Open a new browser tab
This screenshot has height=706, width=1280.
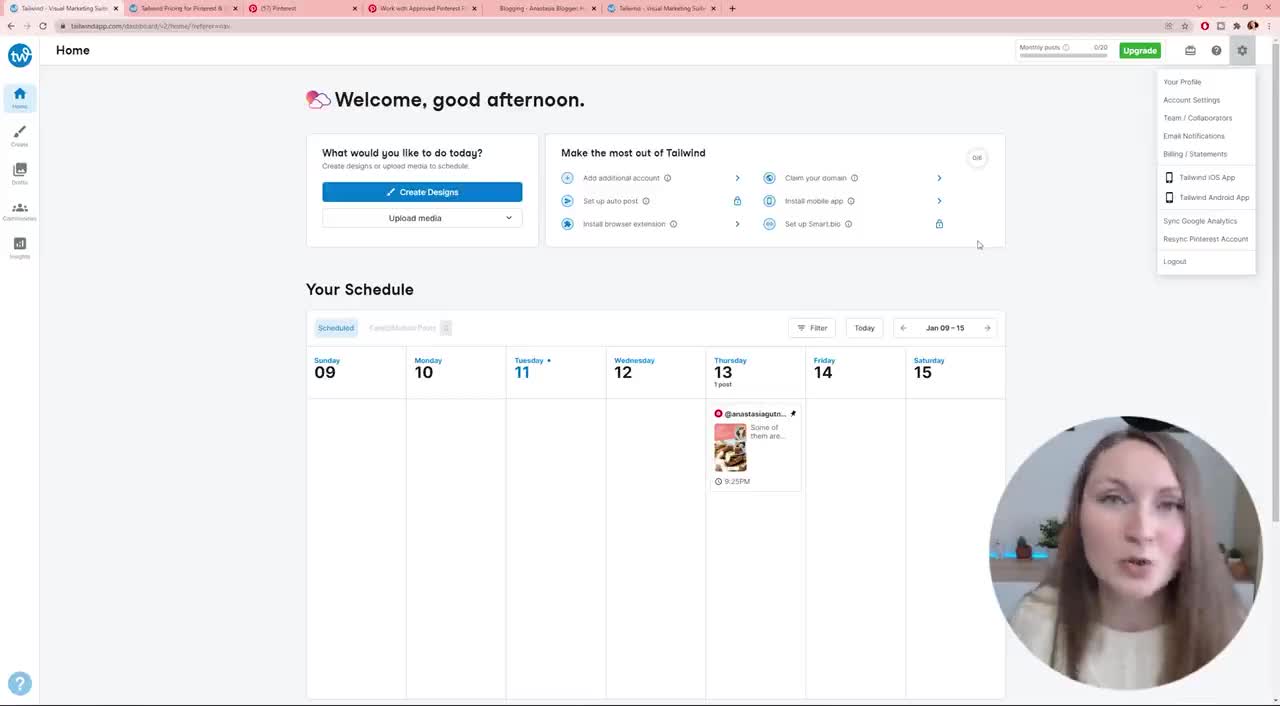(x=732, y=8)
